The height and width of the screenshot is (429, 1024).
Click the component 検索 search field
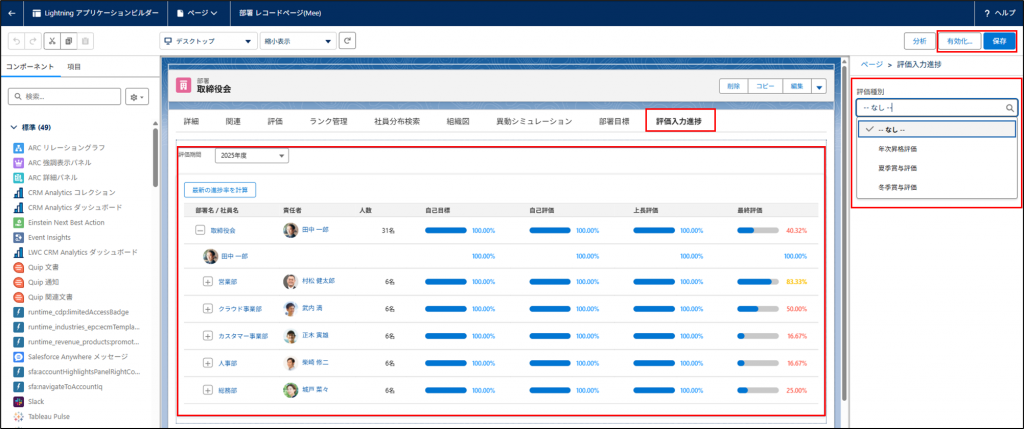[65, 97]
